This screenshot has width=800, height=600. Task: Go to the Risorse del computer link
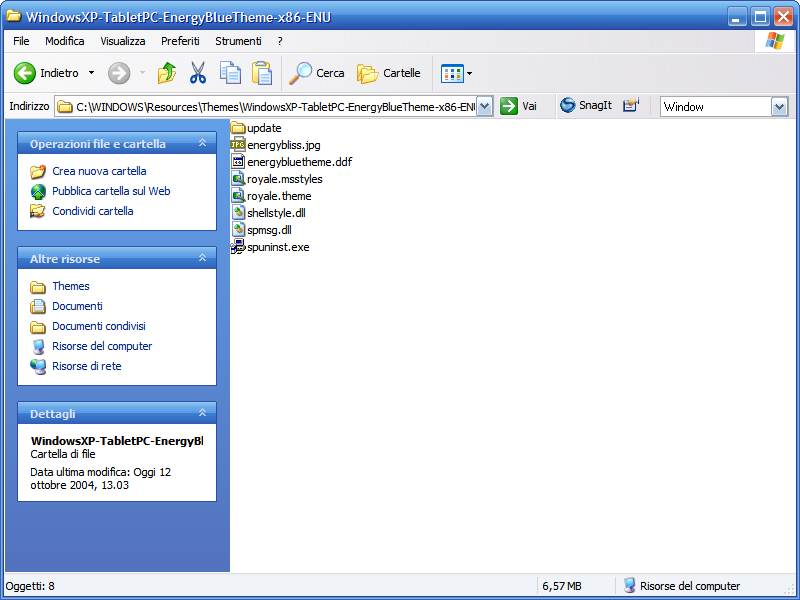(x=102, y=346)
